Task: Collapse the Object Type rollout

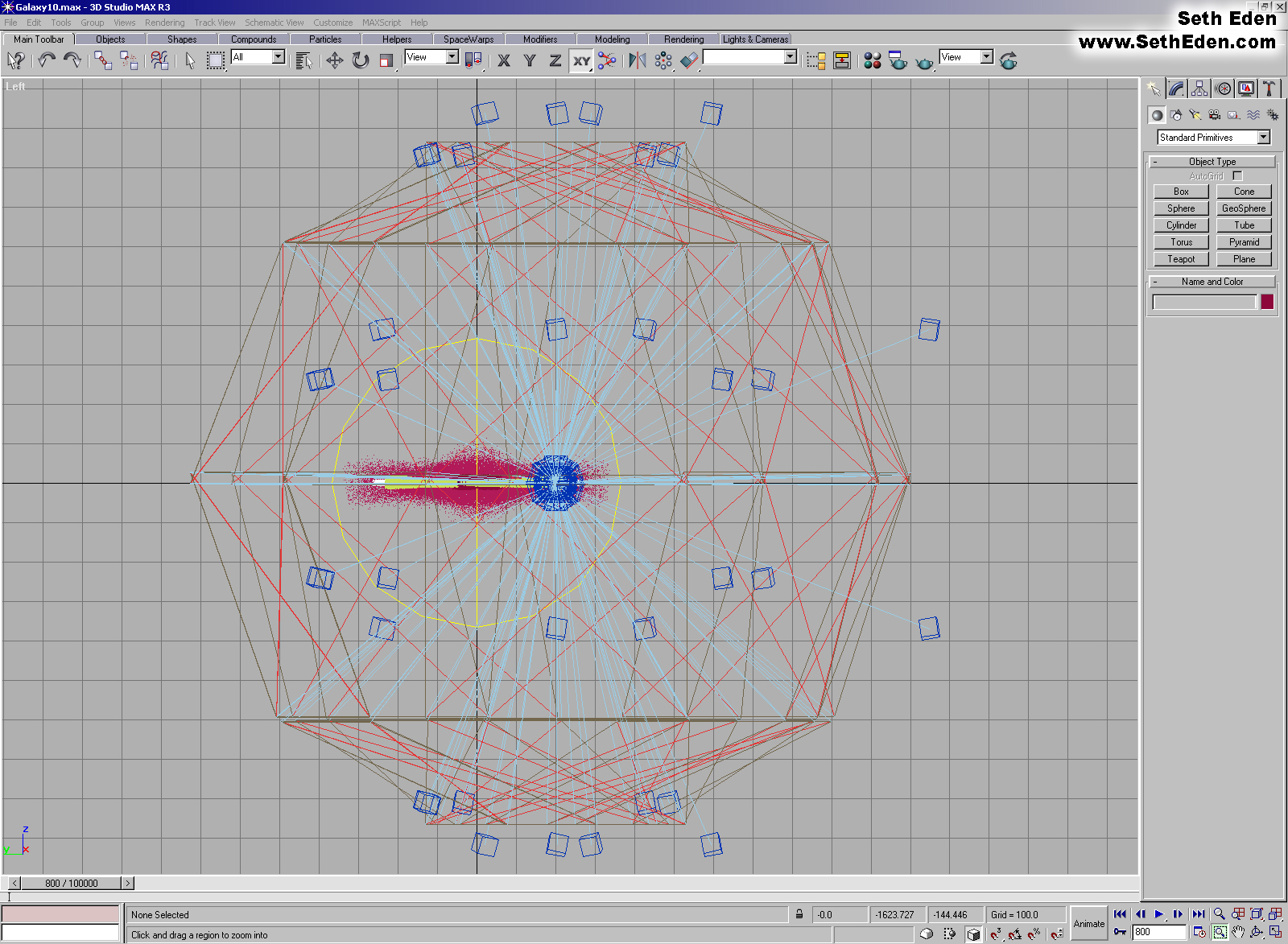Action: pos(1212,162)
